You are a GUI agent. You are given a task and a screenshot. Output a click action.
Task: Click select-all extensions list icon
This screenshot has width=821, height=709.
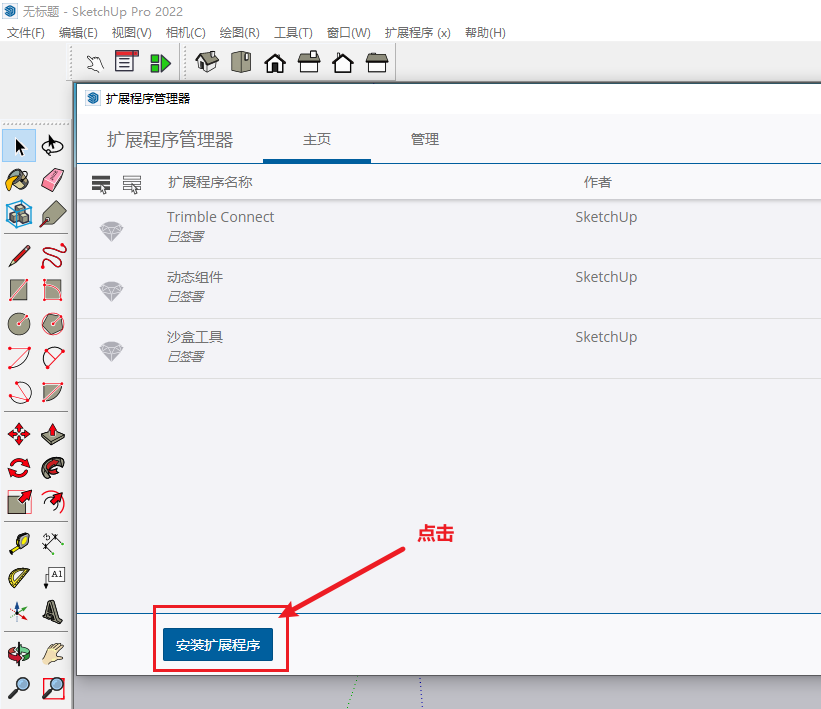click(x=101, y=183)
